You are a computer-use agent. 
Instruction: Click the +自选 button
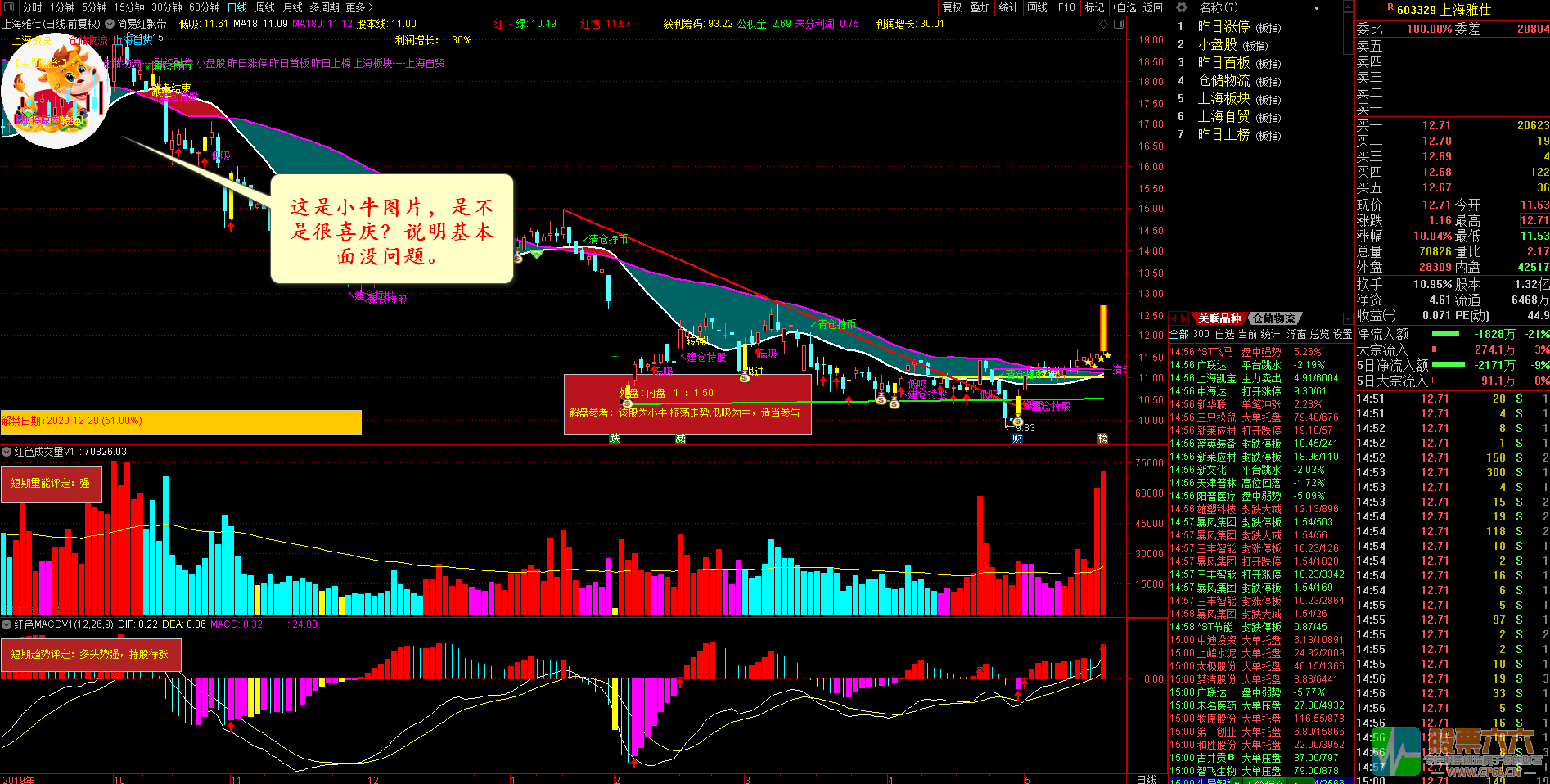pos(1124,7)
